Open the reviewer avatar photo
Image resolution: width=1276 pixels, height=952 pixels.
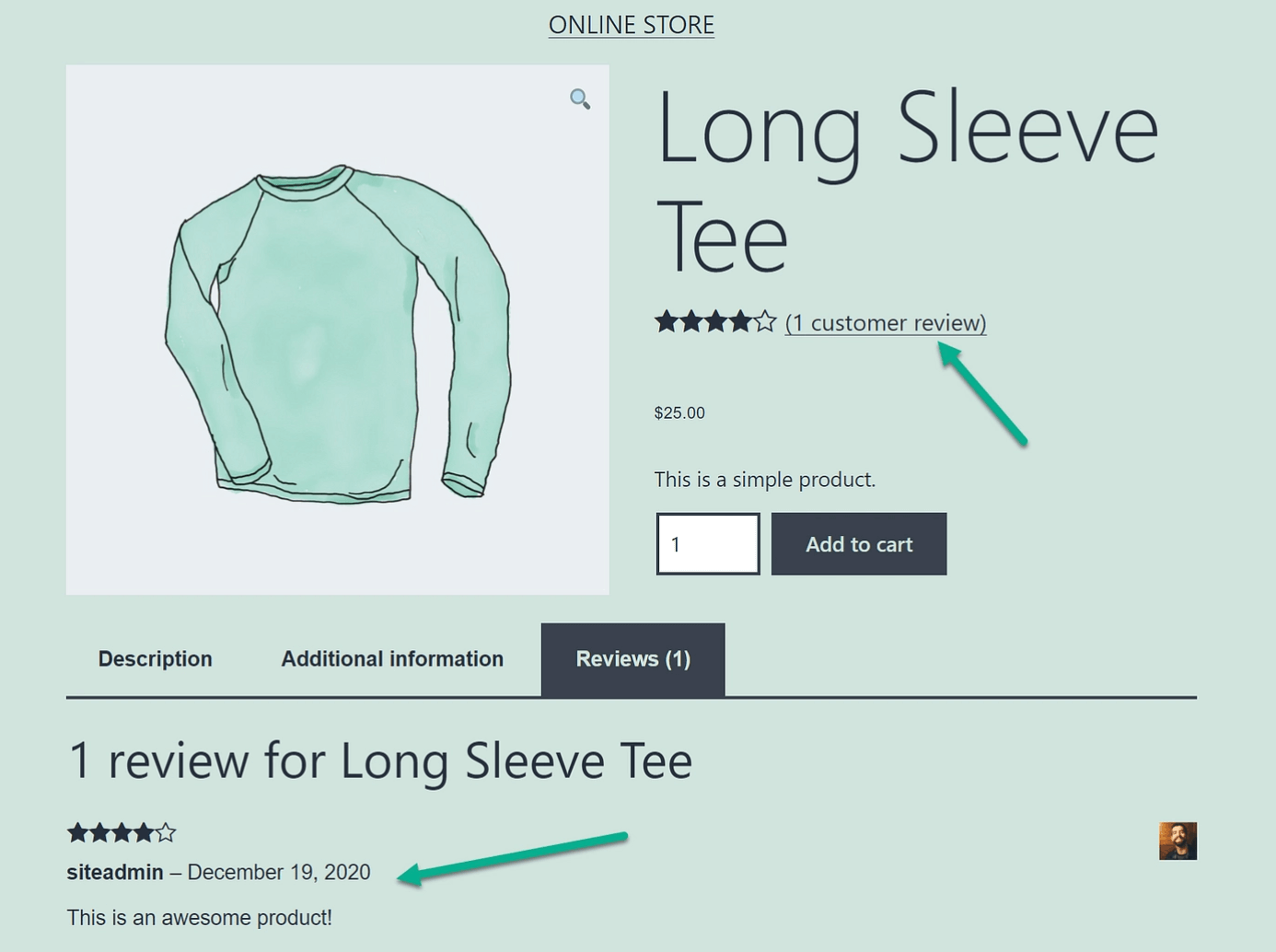(1177, 841)
